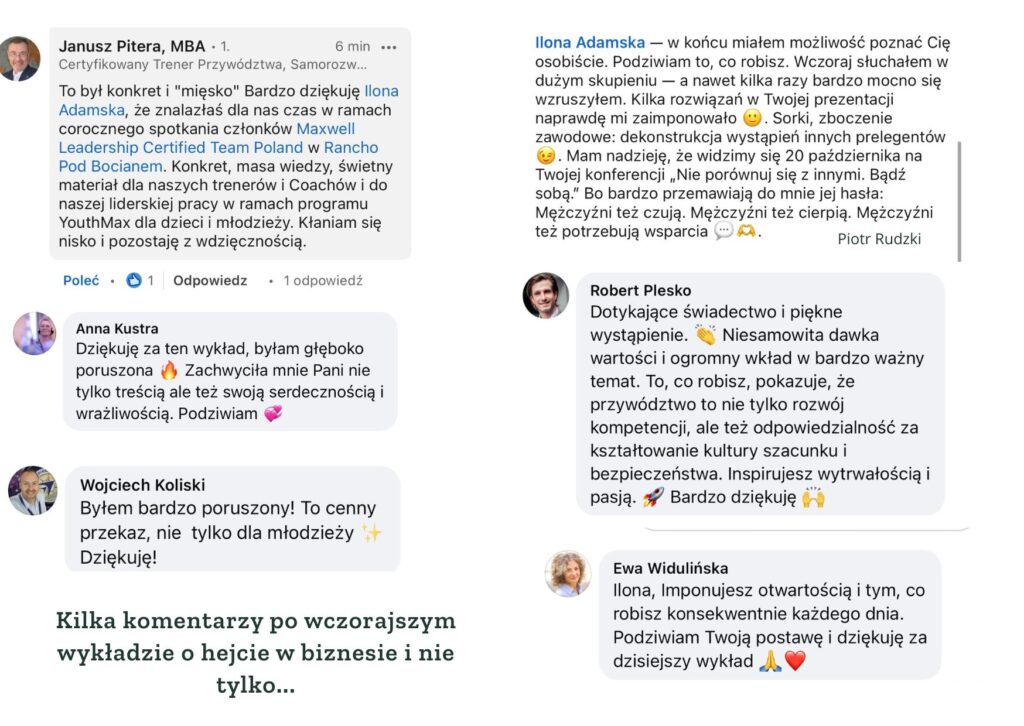Click Wojciech Koliski's profile picture

33,490
